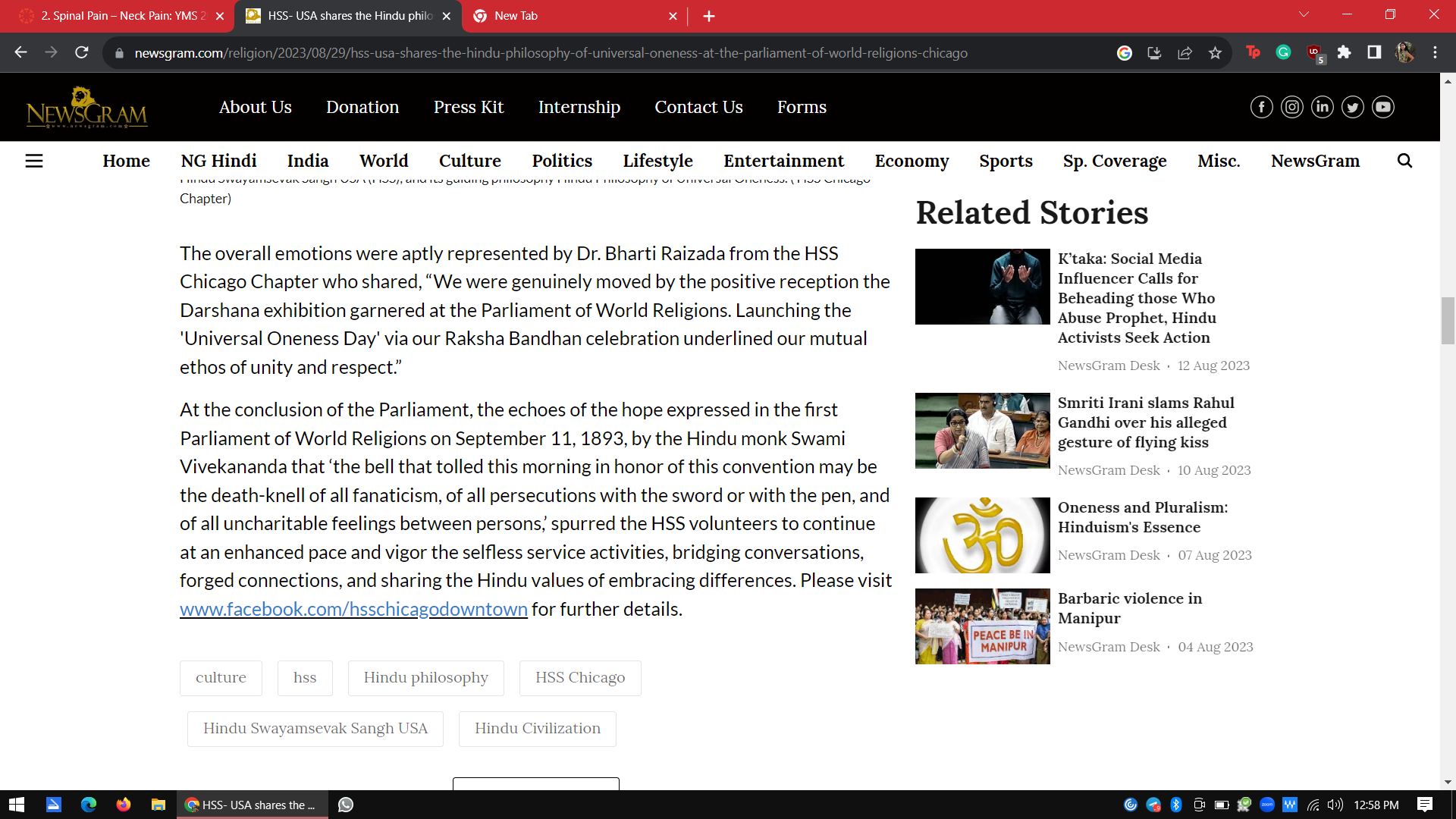Screen dimensions: 1456x819
Task: Reload the current page
Action: point(81,52)
